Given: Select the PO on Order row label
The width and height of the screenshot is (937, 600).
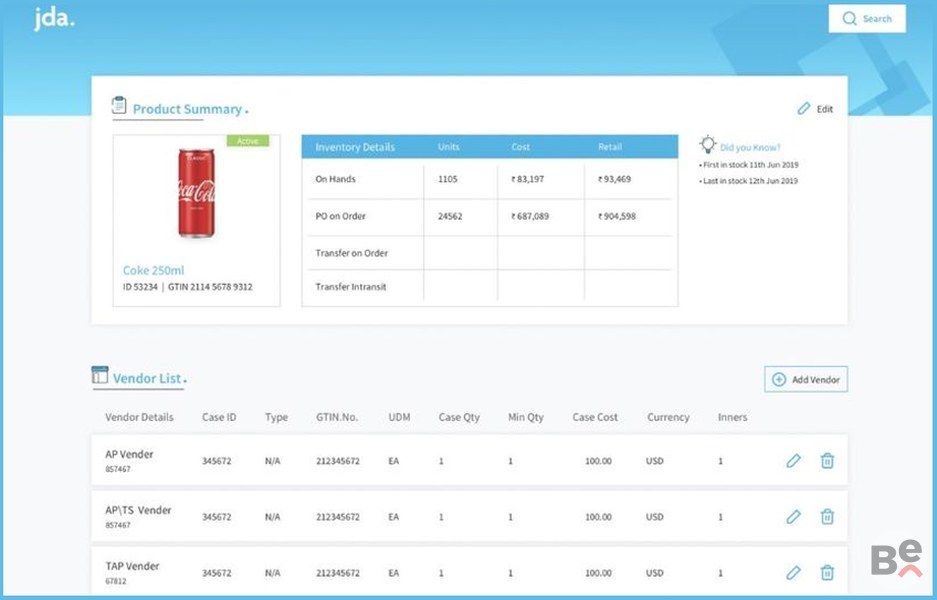Looking at the screenshot, I should [341, 216].
